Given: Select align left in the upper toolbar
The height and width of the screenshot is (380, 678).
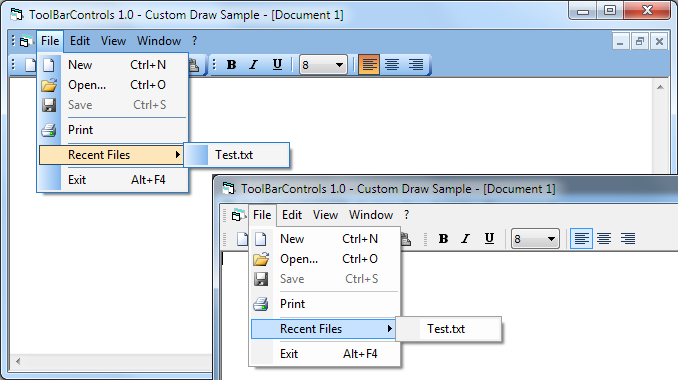Looking at the screenshot, I should point(369,65).
